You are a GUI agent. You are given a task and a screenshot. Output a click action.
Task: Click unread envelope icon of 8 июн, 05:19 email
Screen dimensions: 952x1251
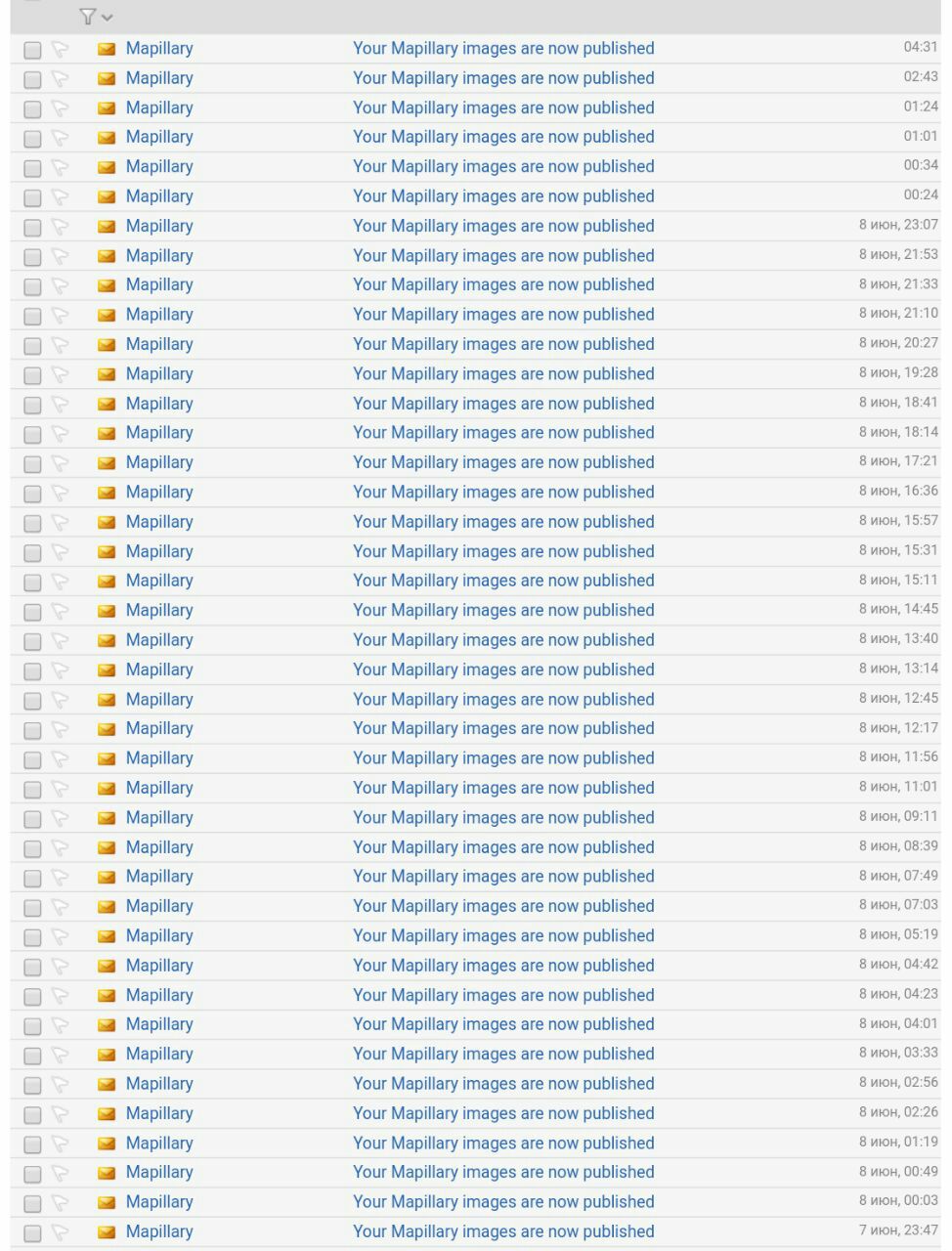tap(107, 936)
